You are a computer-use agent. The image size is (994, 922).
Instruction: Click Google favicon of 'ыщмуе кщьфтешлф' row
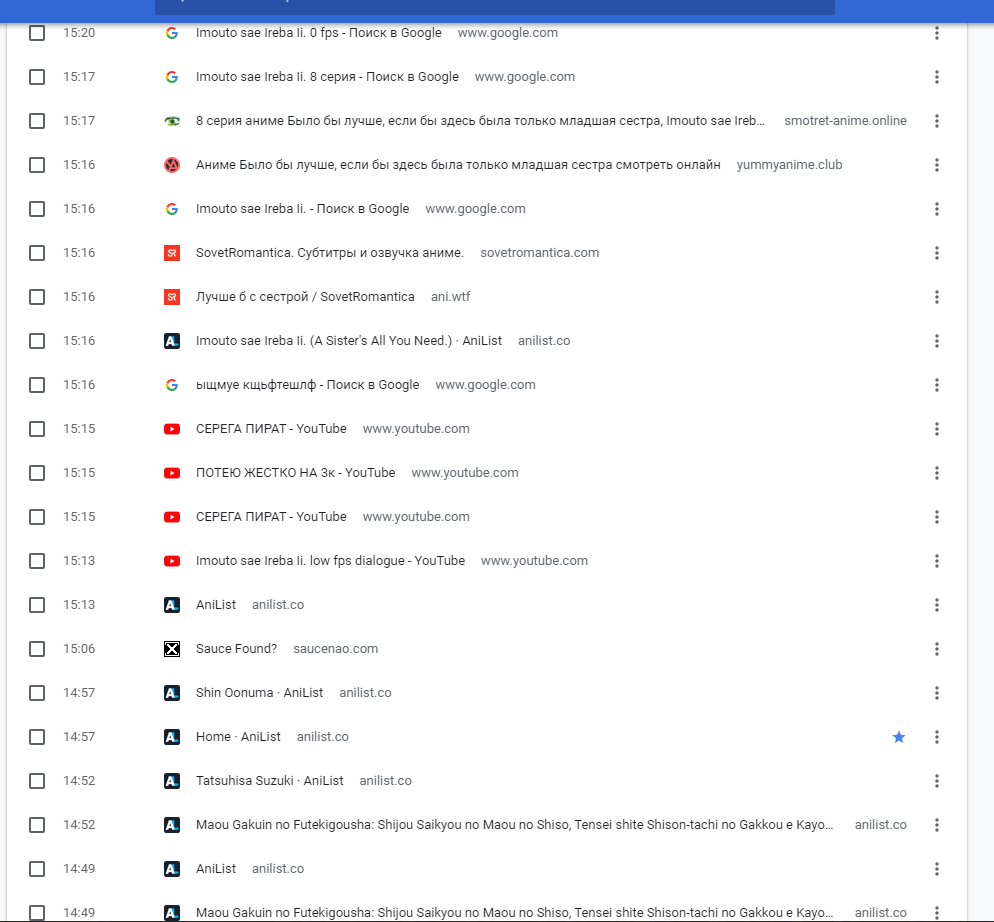(172, 385)
